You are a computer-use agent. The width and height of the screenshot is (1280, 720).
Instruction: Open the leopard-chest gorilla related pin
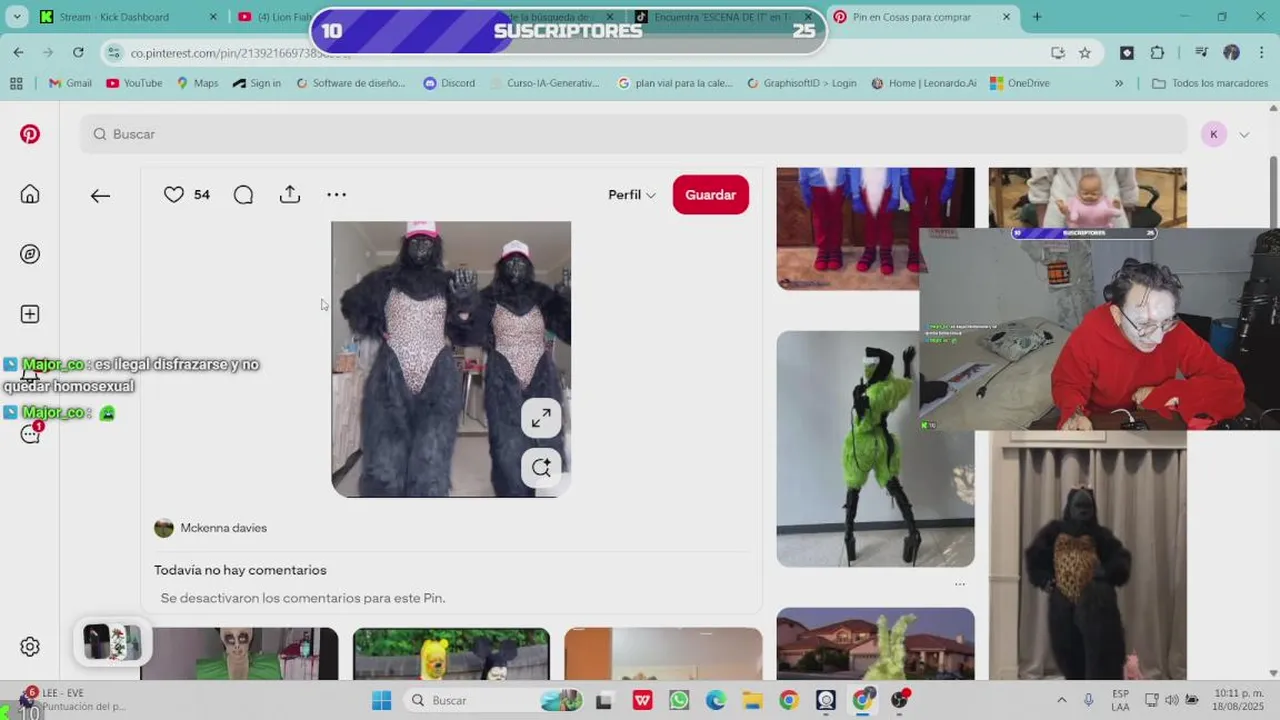click(1088, 555)
